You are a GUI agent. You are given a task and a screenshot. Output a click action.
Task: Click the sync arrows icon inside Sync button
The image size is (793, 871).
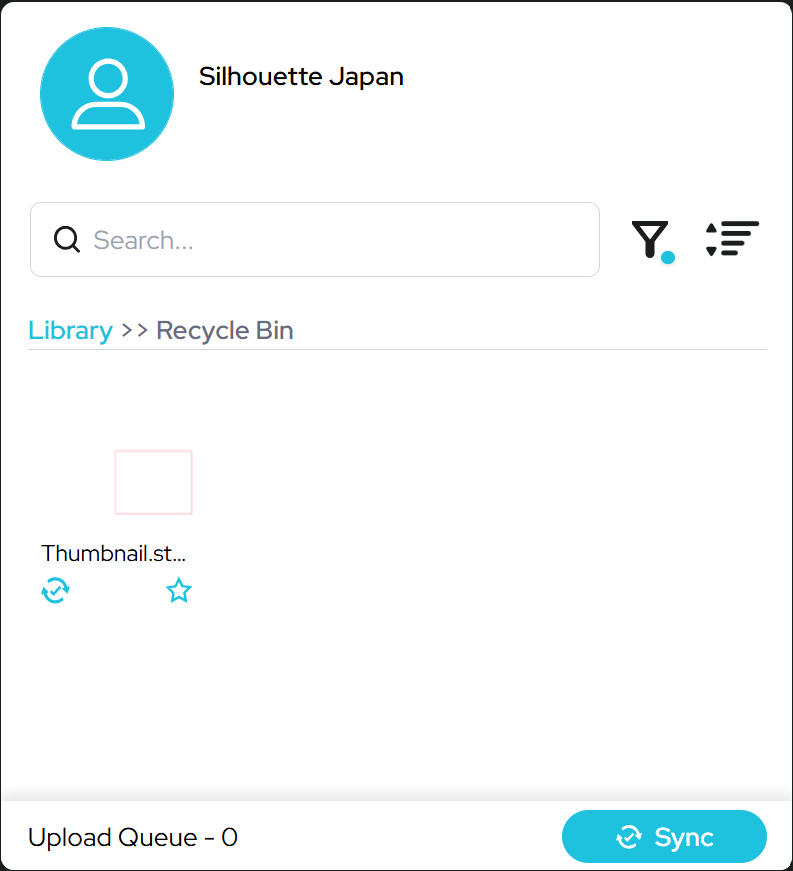(629, 837)
